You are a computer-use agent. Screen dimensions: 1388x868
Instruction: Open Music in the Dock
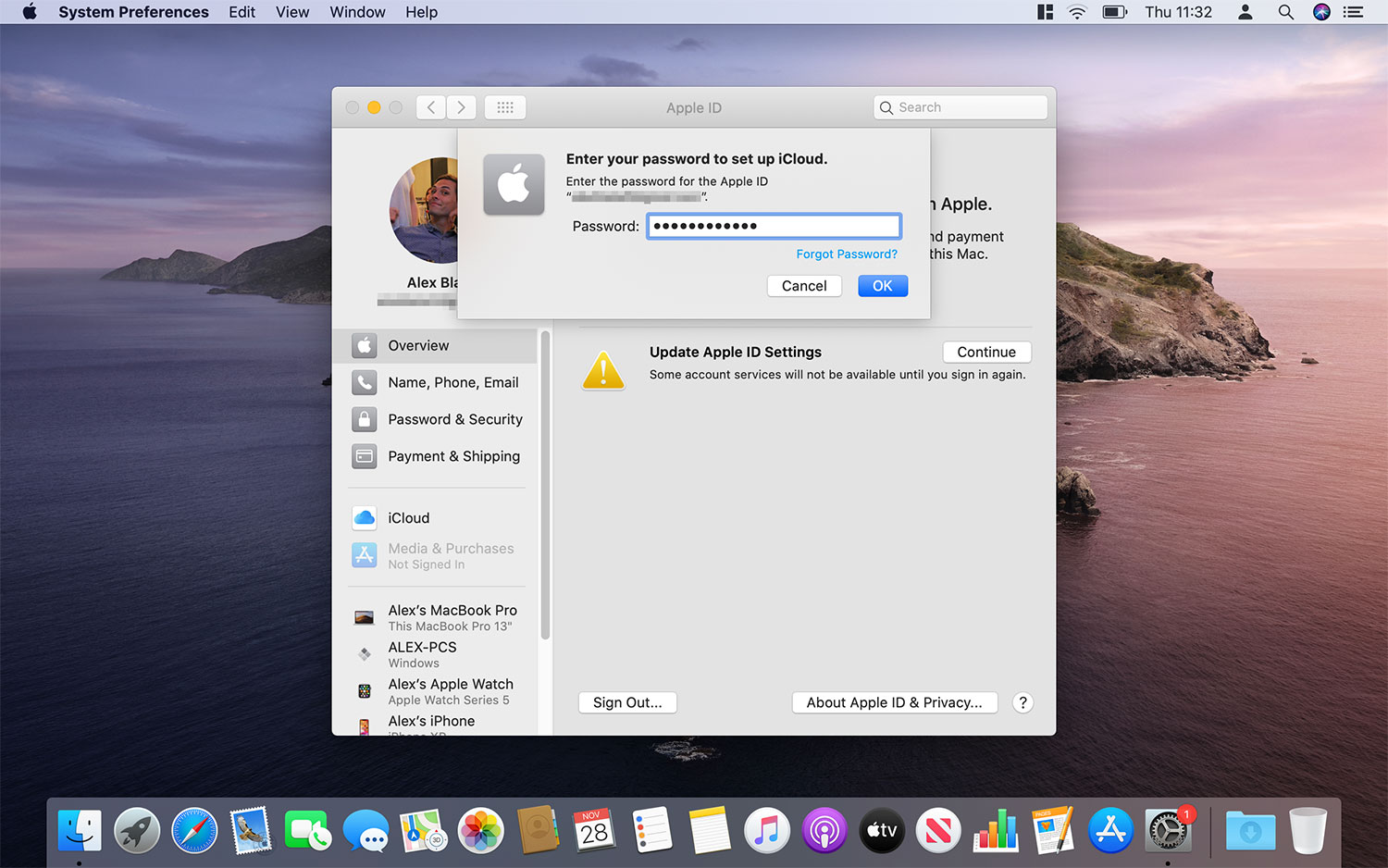(x=767, y=830)
